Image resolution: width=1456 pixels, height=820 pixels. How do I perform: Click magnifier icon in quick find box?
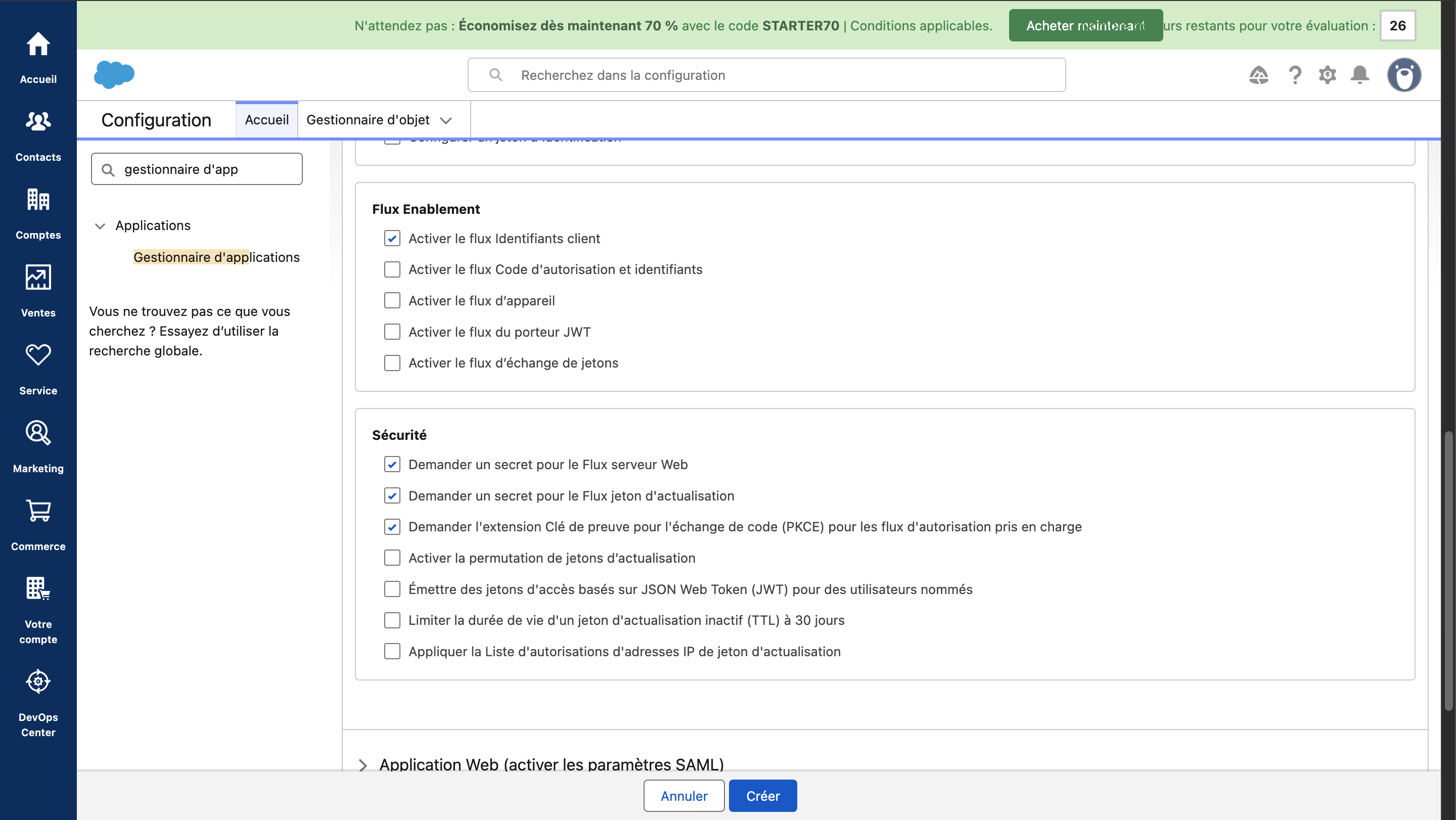pos(108,169)
